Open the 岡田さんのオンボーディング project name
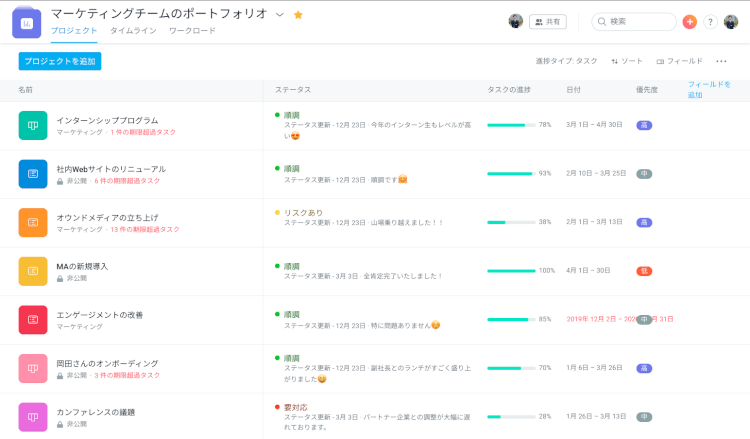The image size is (750, 439). point(107,363)
